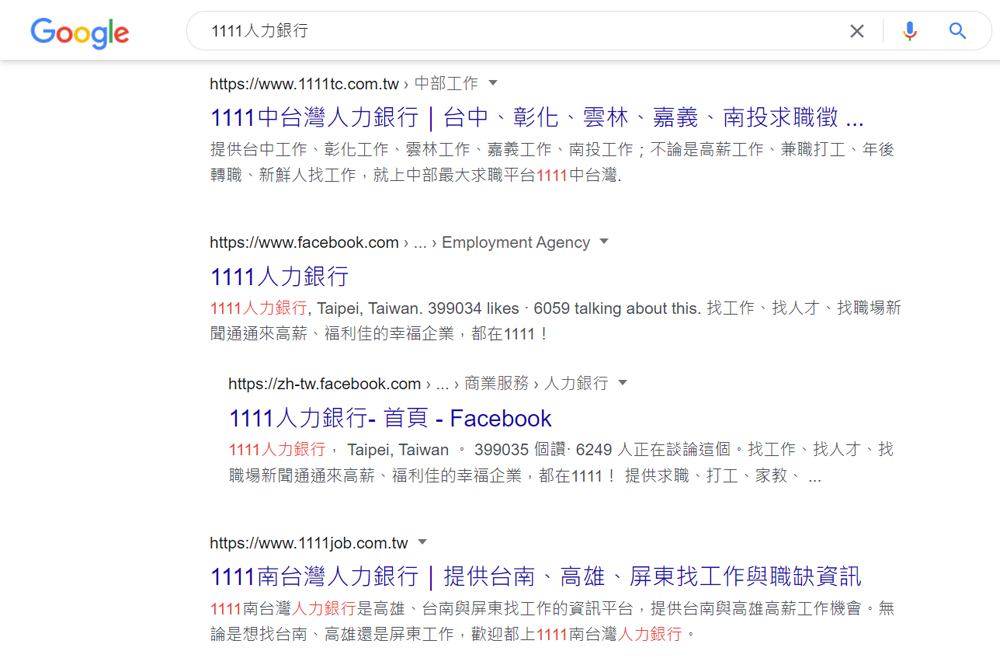The image size is (1000, 658).
Task: Select the 中部工作 breadcrumb text
Action: pyautogui.click(x=446, y=84)
